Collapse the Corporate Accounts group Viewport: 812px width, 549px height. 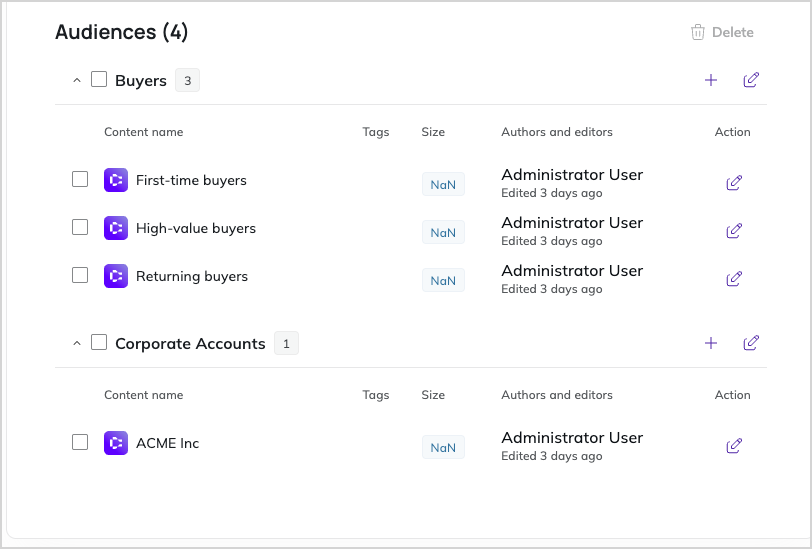pos(77,343)
